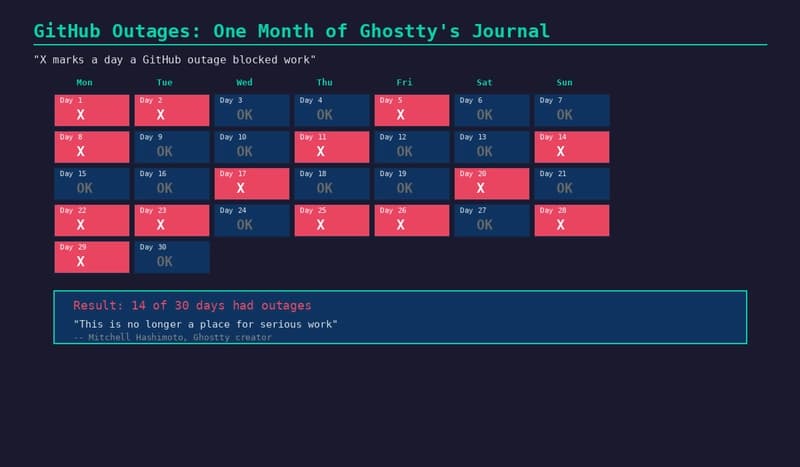Select the Day 6 OK cell
This screenshot has height=467, width=800.
click(492, 110)
